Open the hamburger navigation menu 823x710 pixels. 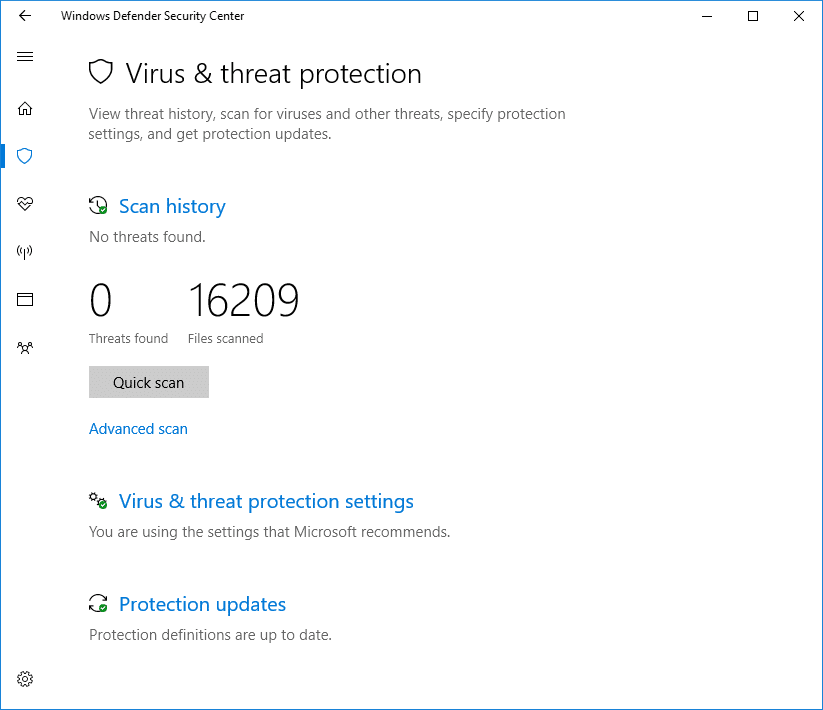coord(25,57)
